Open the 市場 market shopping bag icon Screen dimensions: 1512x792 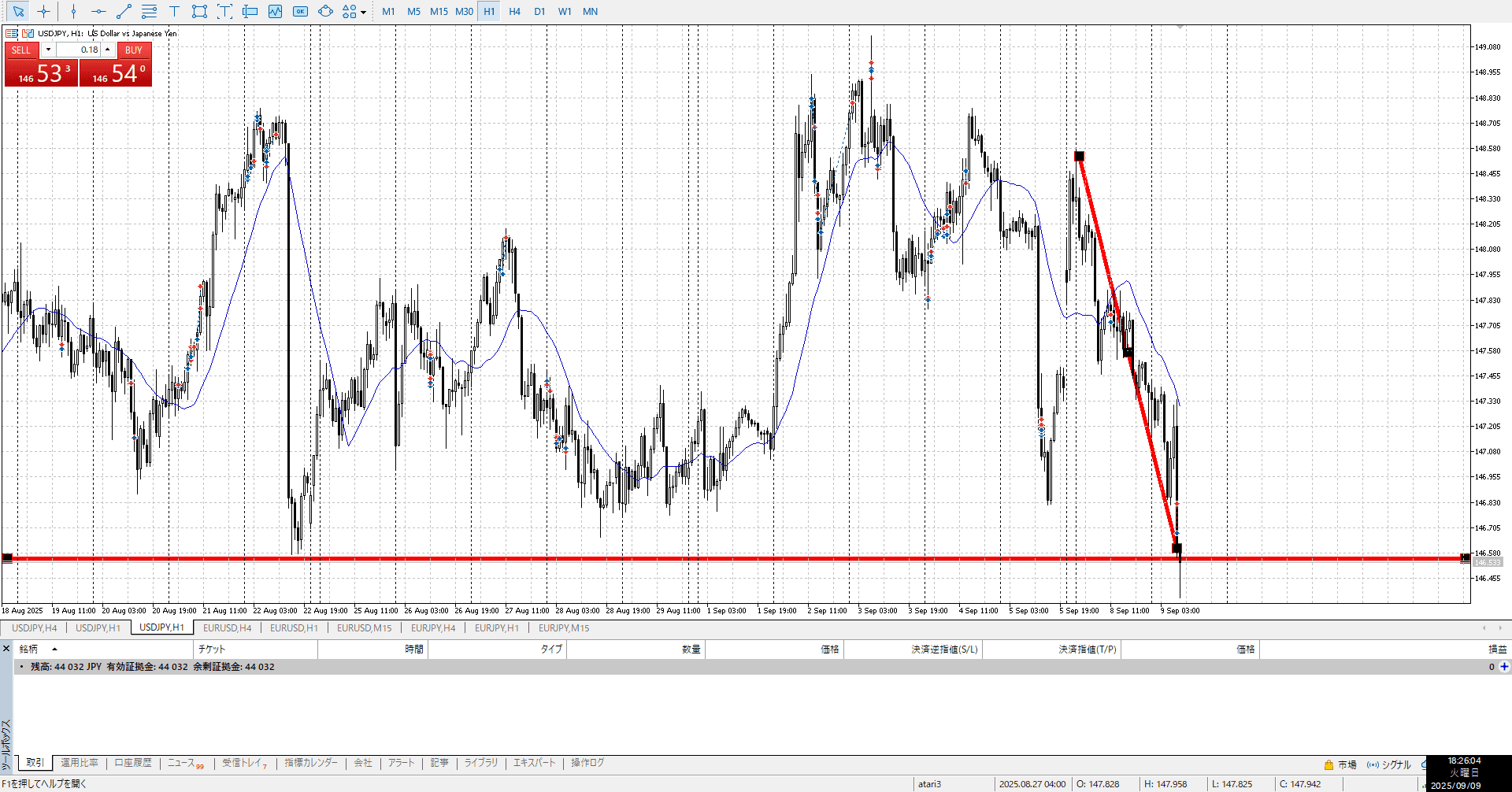click(1329, 764)
